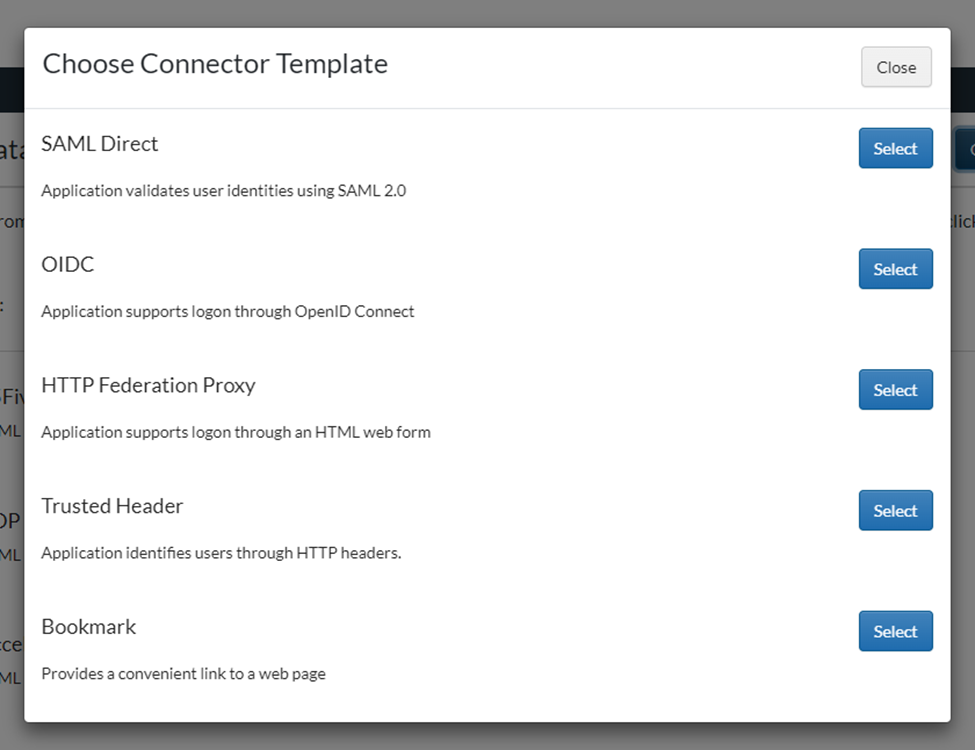The width and height of the screenshot is (975, 750).
Task: Click the dimmed overlay below the dialog
Action: point(487,737)
